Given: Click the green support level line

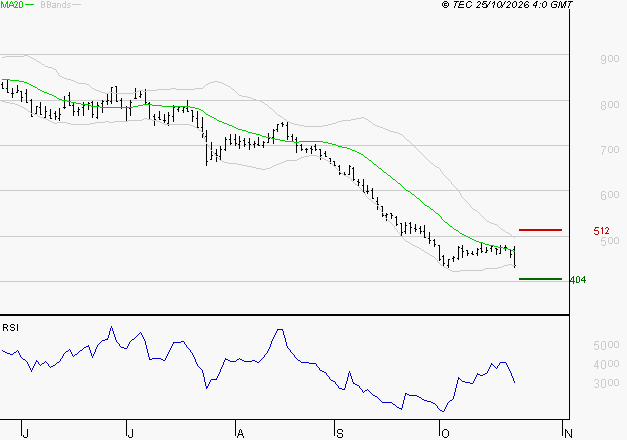Looking at the screenshot, I should pos(540,279).
